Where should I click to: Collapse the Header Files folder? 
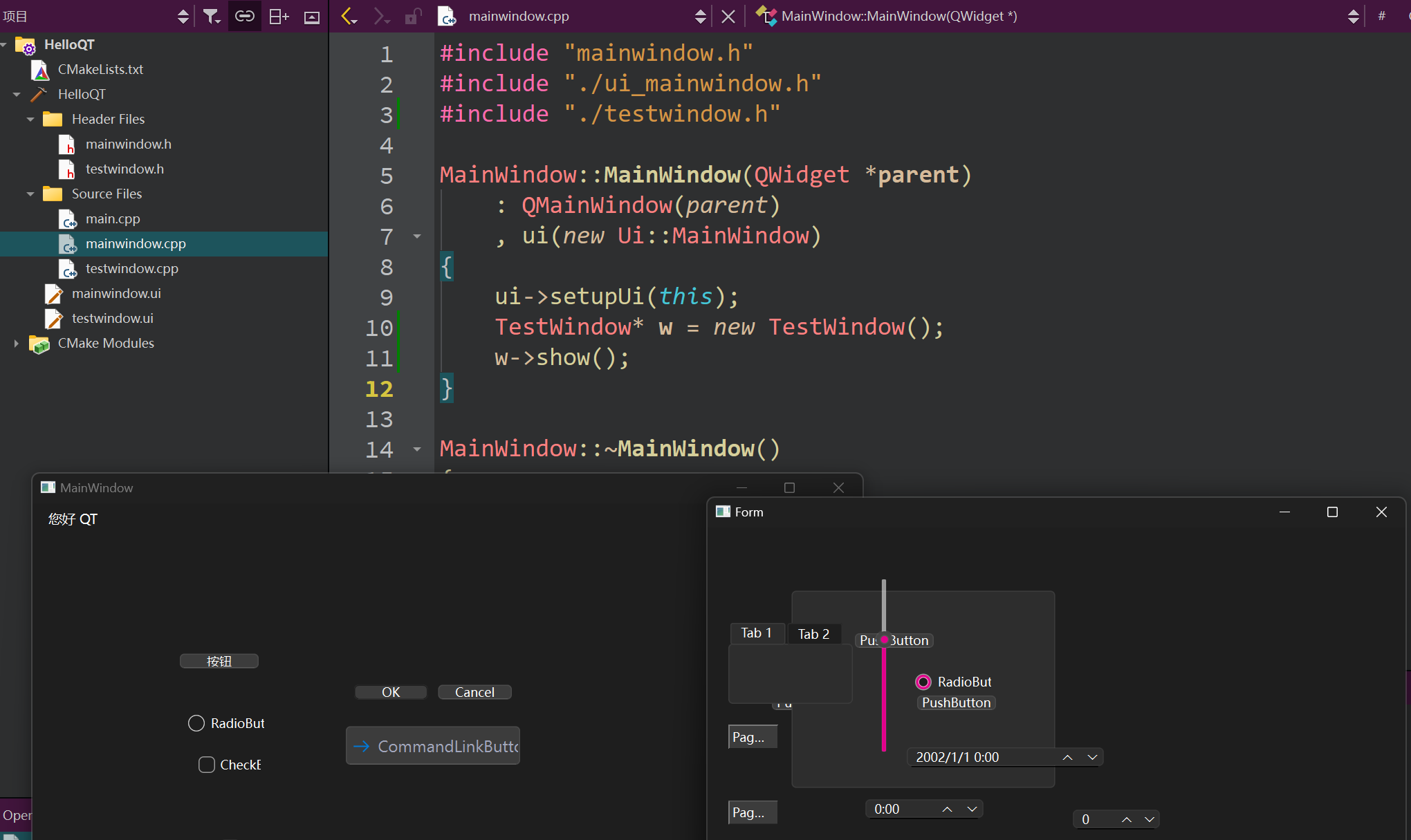[x=30, y=119]
